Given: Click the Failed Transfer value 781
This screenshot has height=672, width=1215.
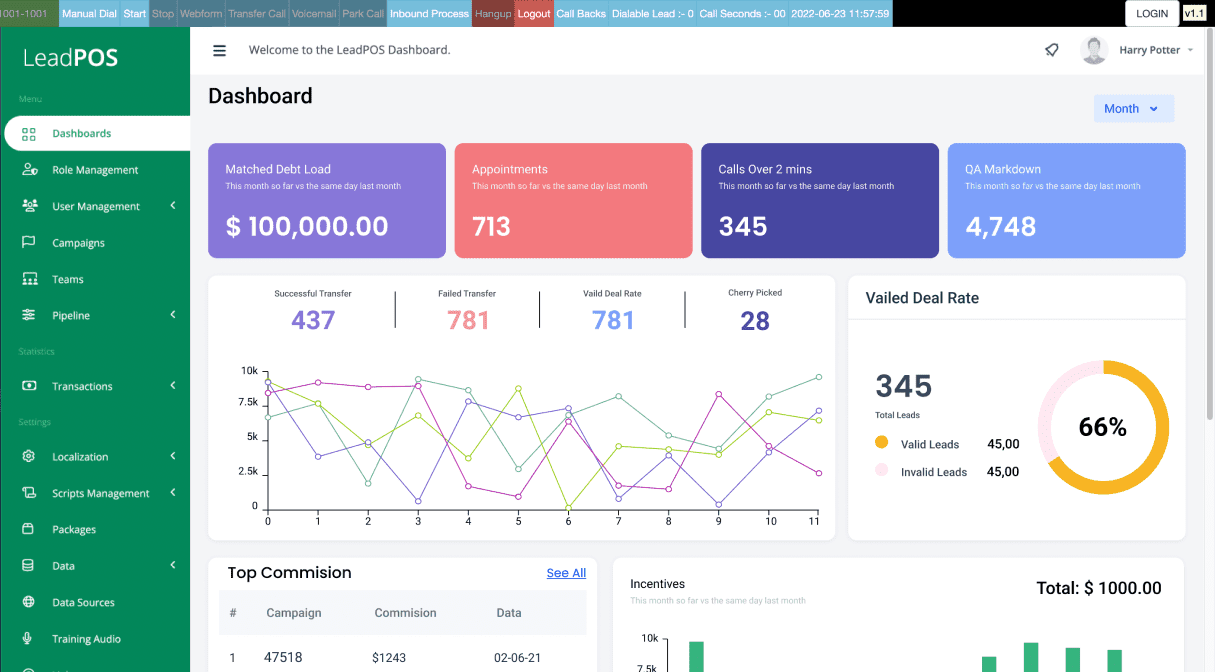Looking at the screenshot, I should (x=468, y=320).
